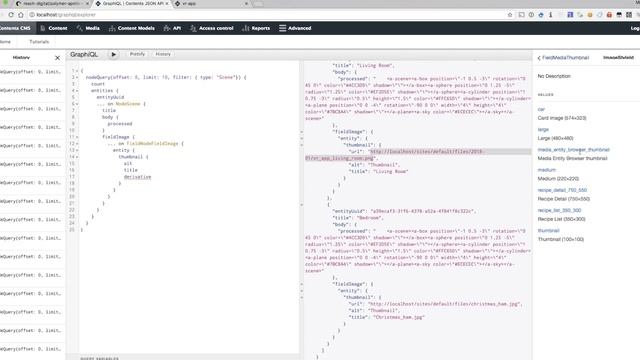Click the processed field on line 9
The image size is (640, 360).
point(120,124)
